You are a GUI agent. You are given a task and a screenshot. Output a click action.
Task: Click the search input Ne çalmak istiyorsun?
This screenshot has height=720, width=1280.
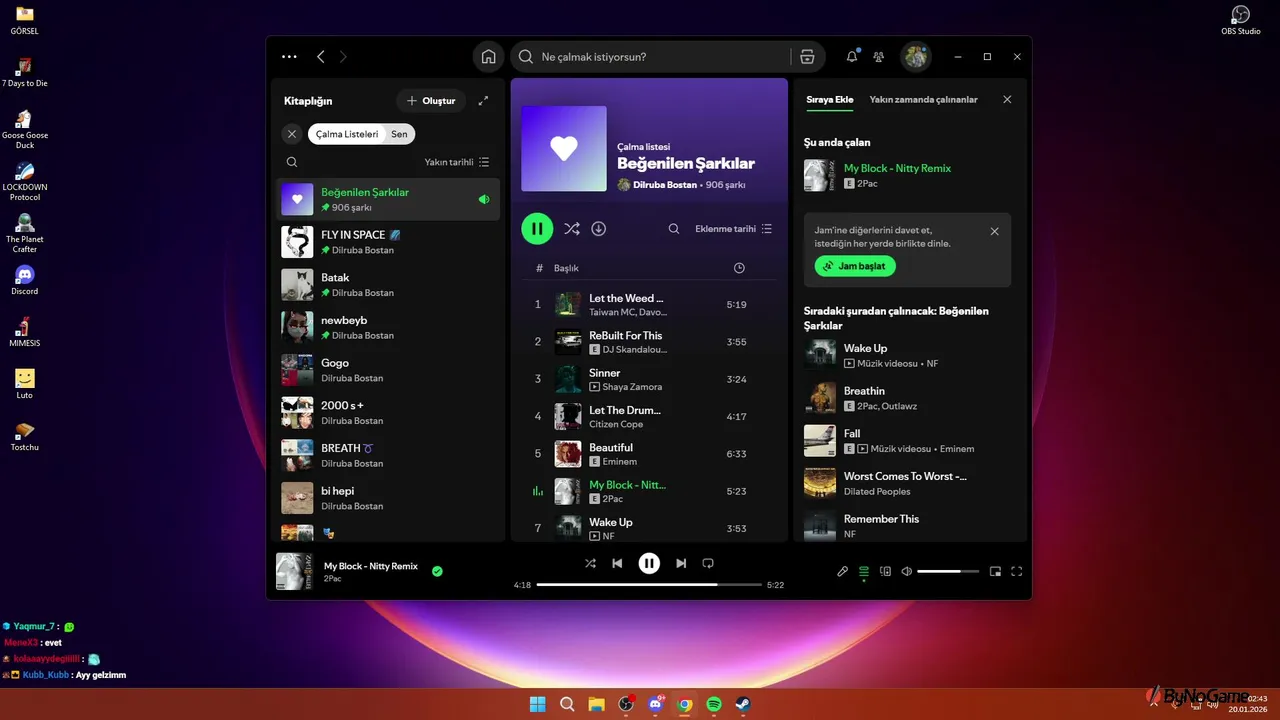660,57
